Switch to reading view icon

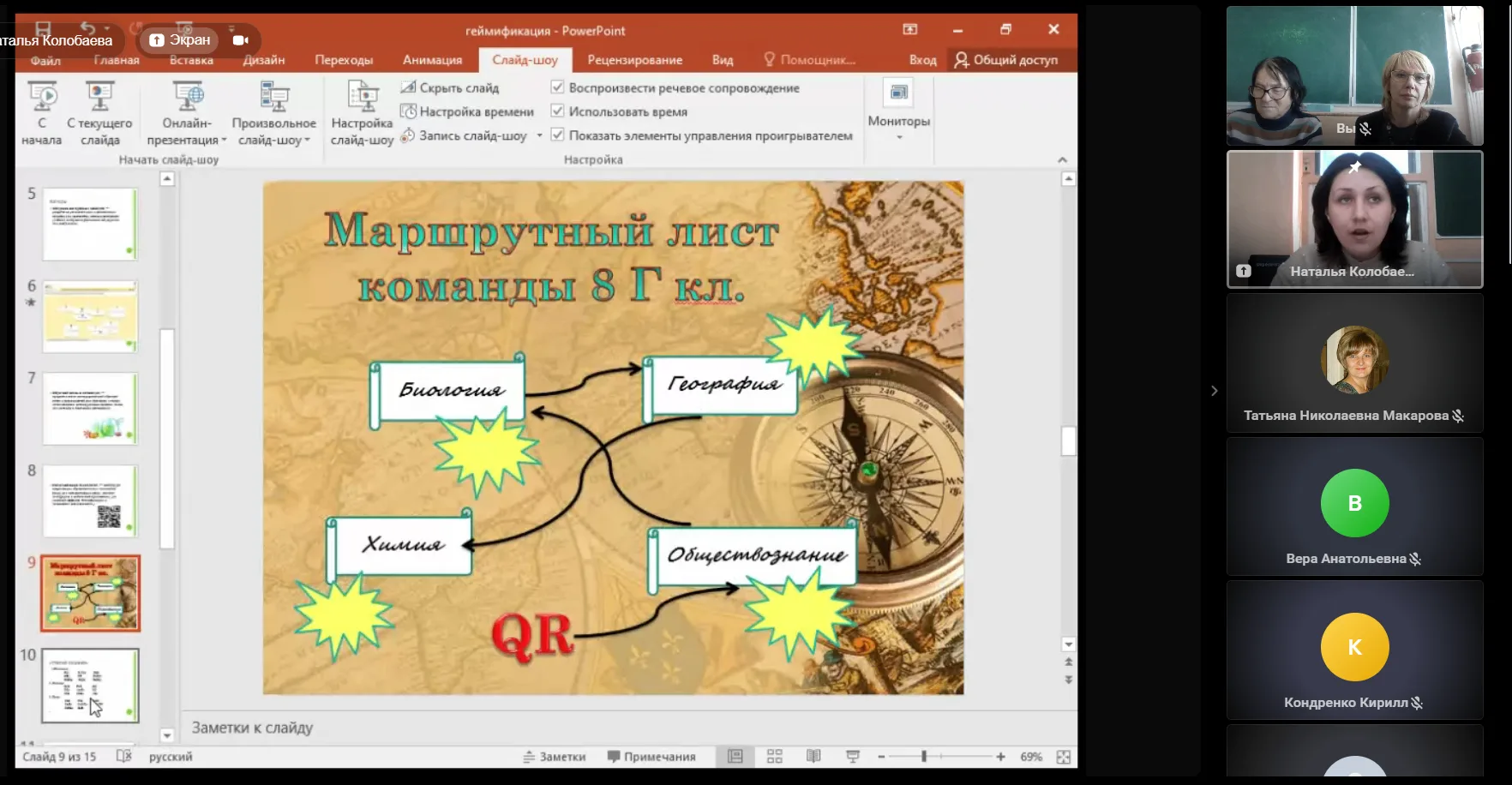coord(813,756)
